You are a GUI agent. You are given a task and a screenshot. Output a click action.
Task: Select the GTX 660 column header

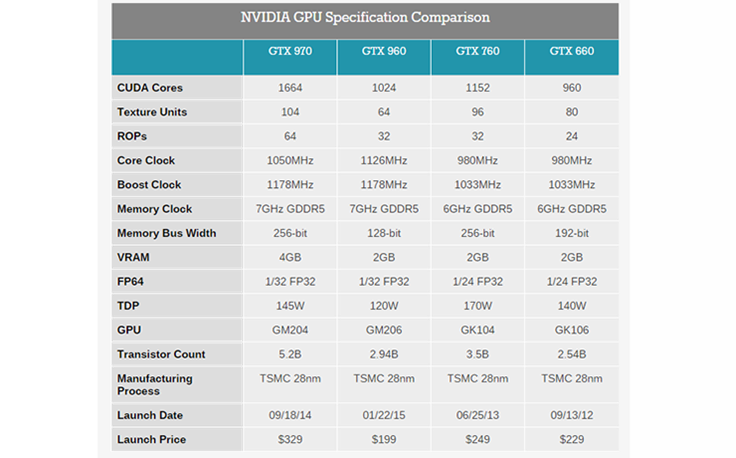point(572,51)
